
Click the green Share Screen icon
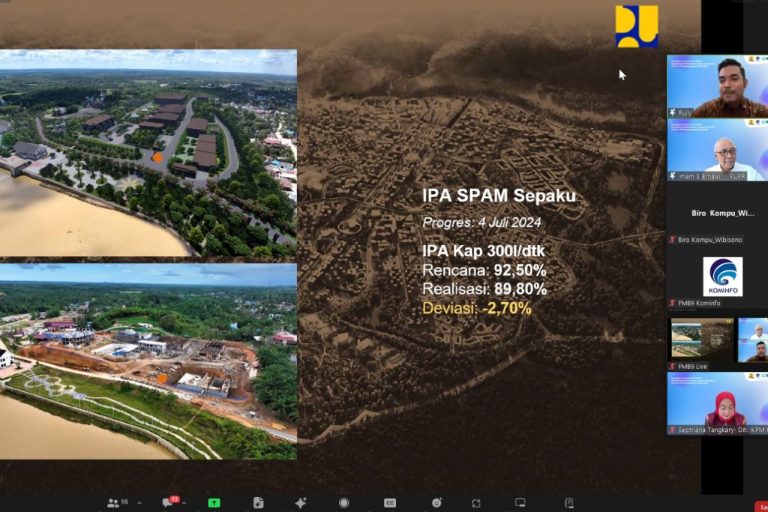click(214, 502)
